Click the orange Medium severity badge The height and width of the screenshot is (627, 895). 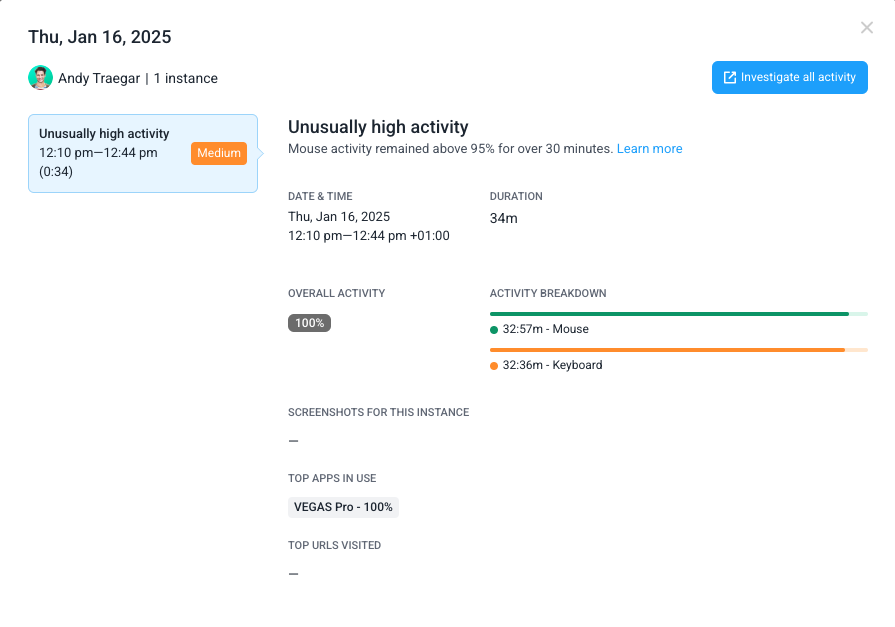click(x=219, y=153)
